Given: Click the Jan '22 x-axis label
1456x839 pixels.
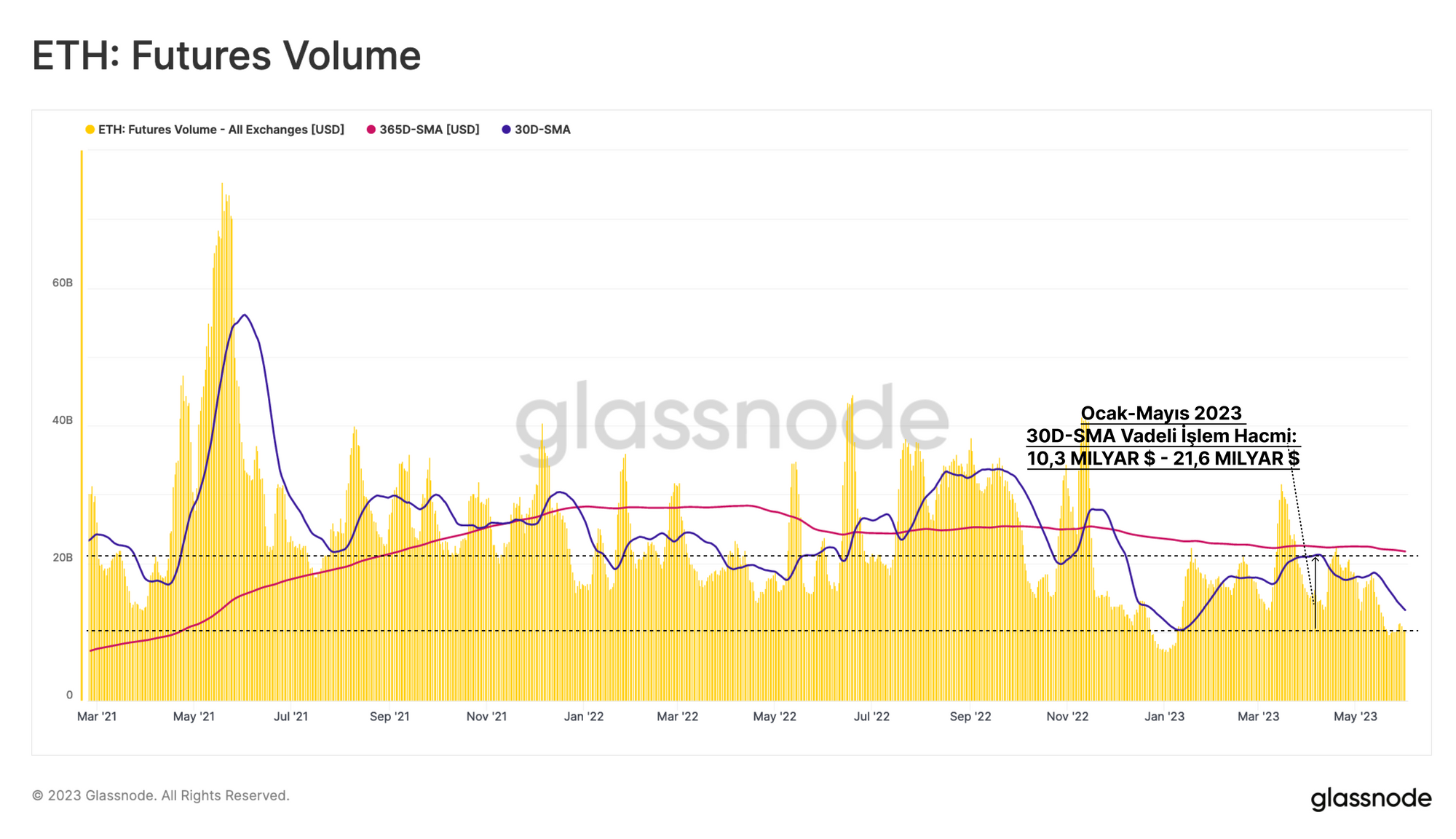Looking at the screenshot, I should coord(584,716).
